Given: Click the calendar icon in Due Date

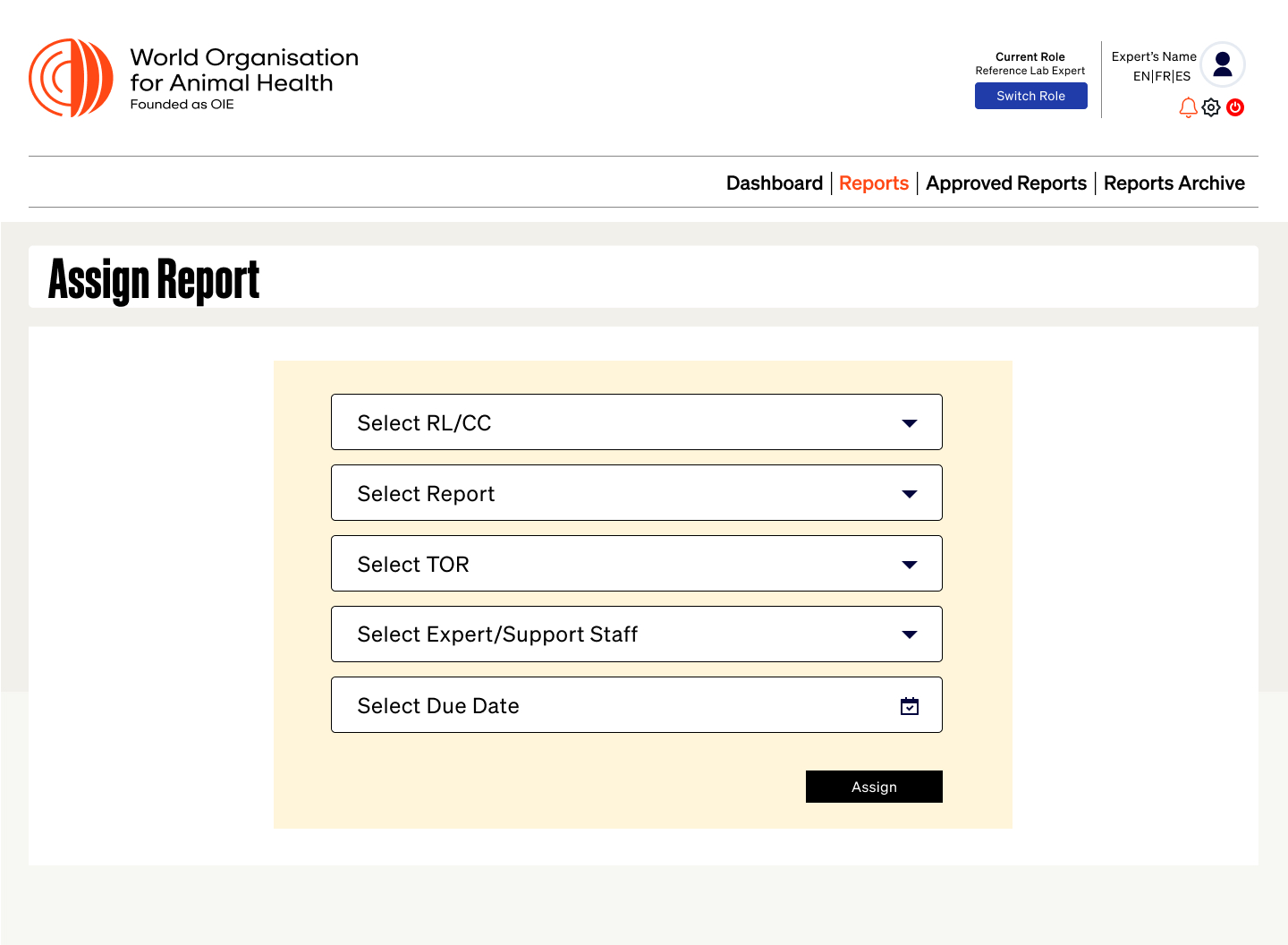Looking at the screenshot, I should 910,706.
